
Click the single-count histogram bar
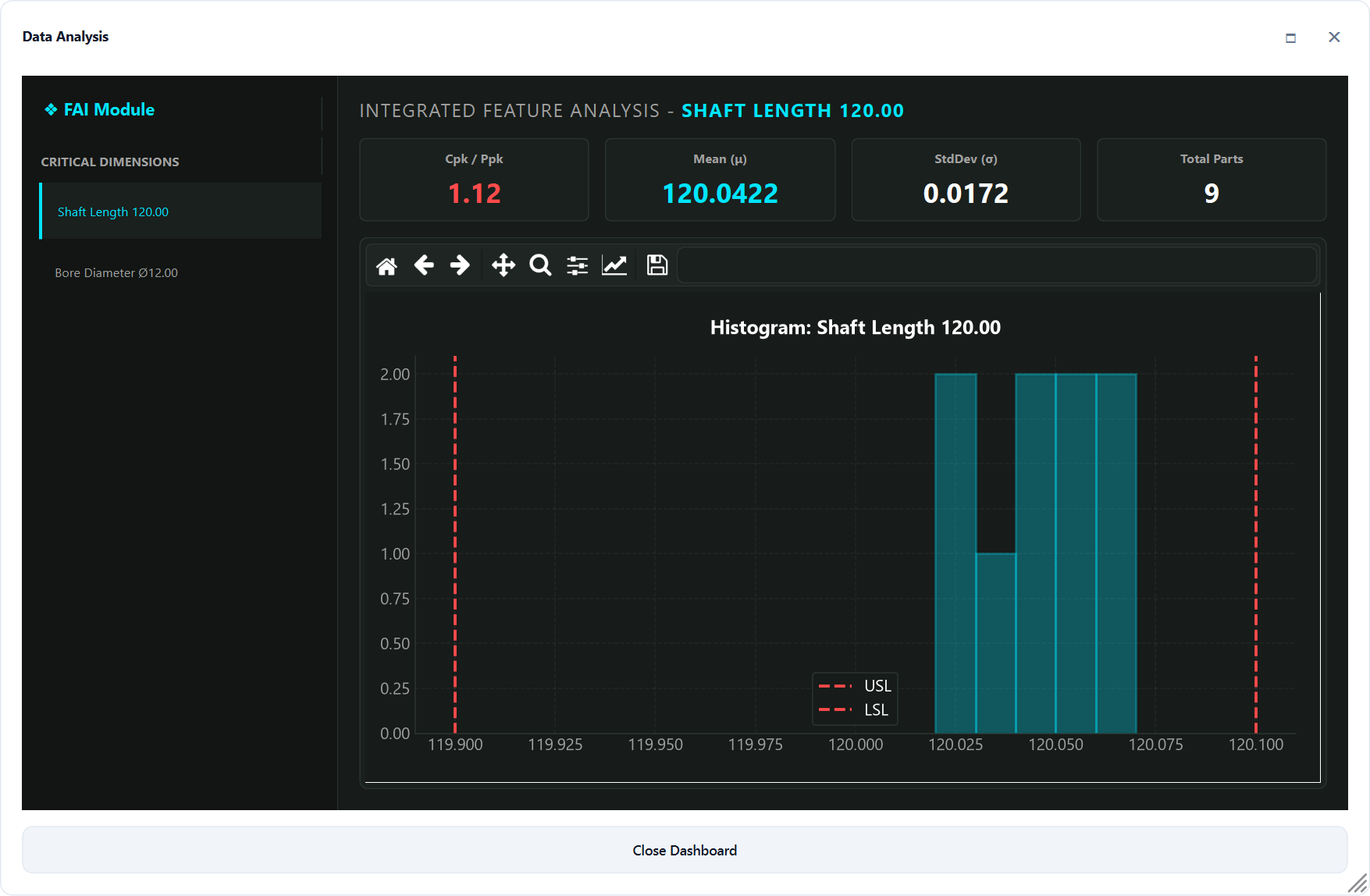[x=996, y=643]
